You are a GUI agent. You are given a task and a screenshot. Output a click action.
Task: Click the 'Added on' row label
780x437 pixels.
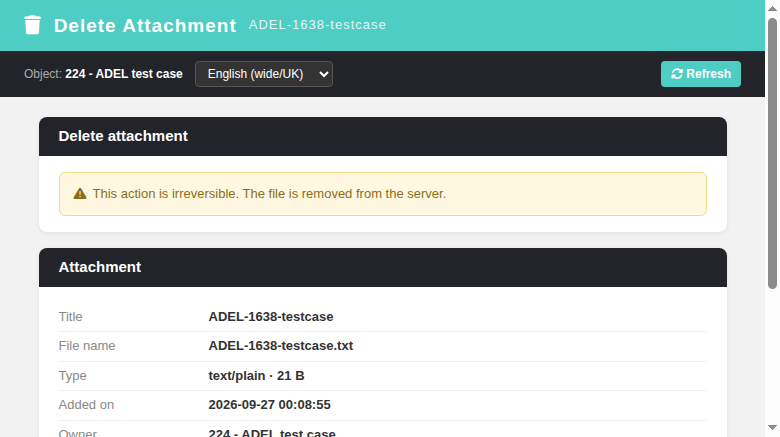pos(87,405)
